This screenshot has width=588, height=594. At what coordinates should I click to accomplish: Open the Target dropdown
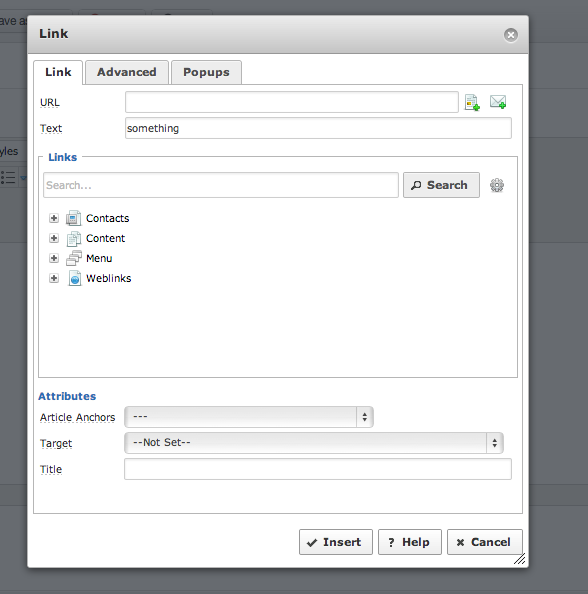(314, 443)
